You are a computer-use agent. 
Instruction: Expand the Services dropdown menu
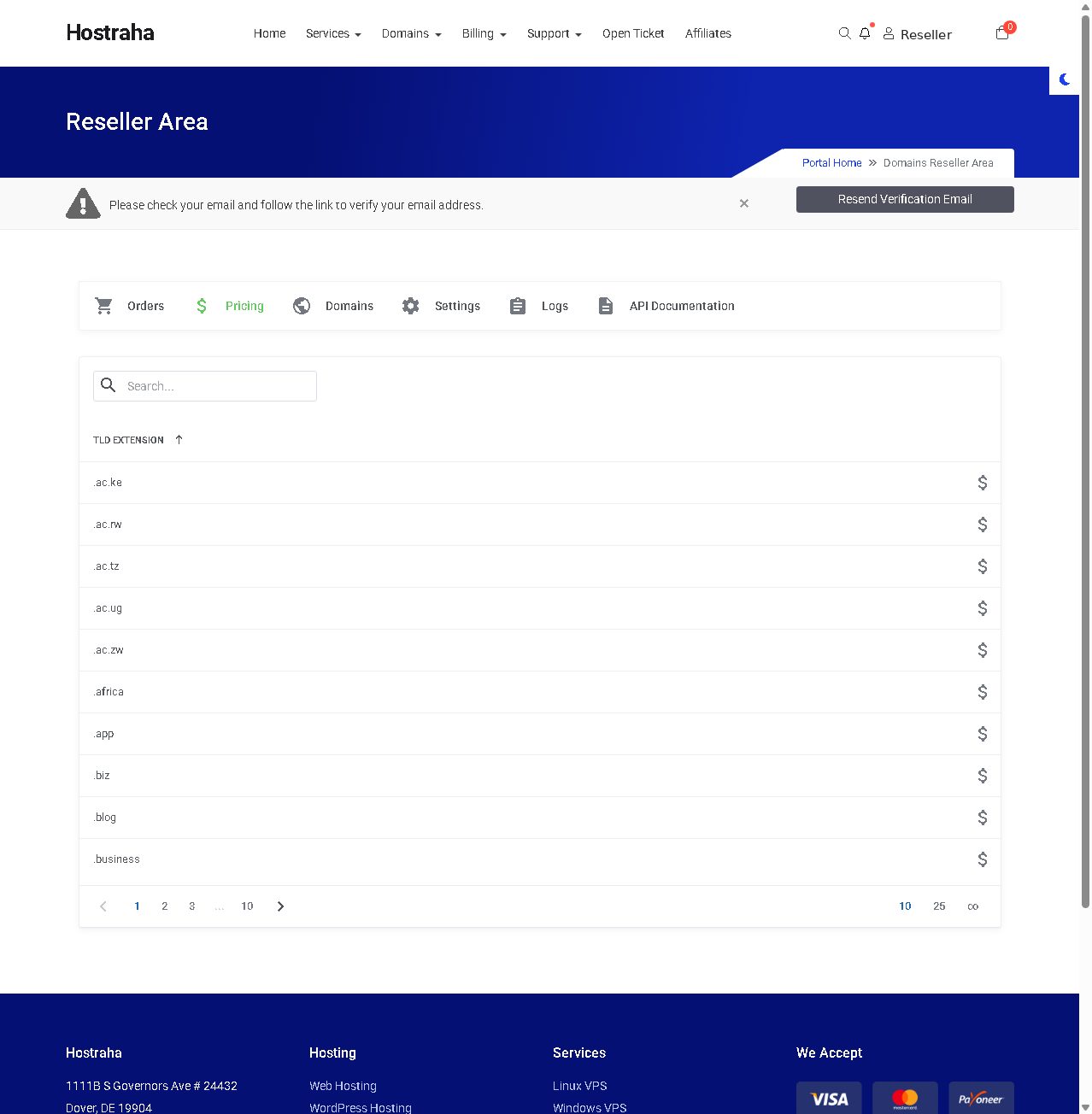point(333,33)
